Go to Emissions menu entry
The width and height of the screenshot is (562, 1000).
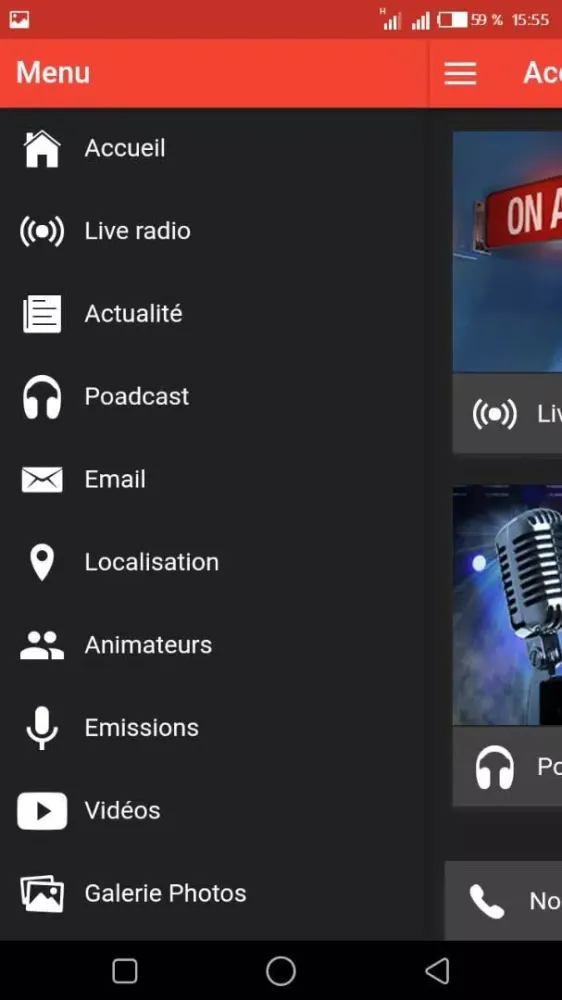(x=214, y=728)
